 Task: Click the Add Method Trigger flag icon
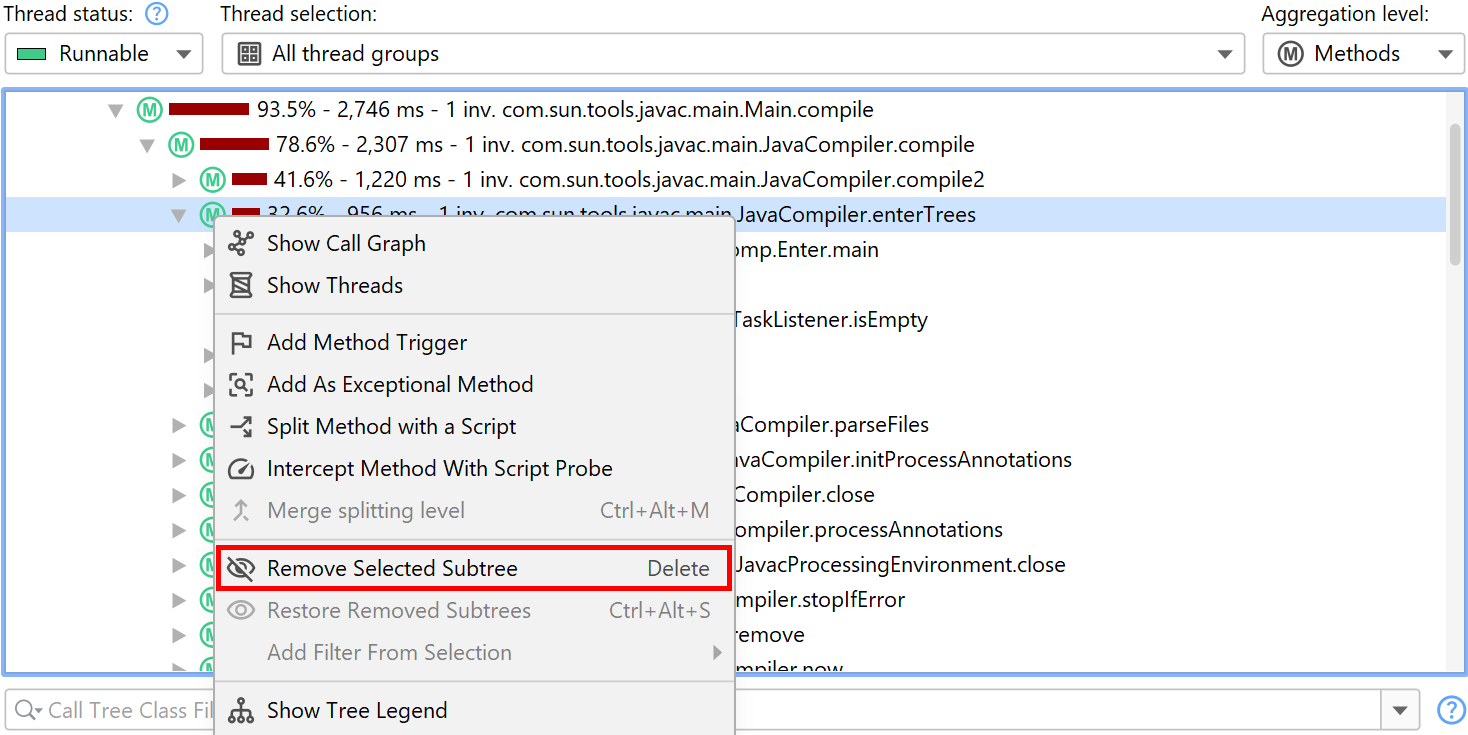[241, 343]
